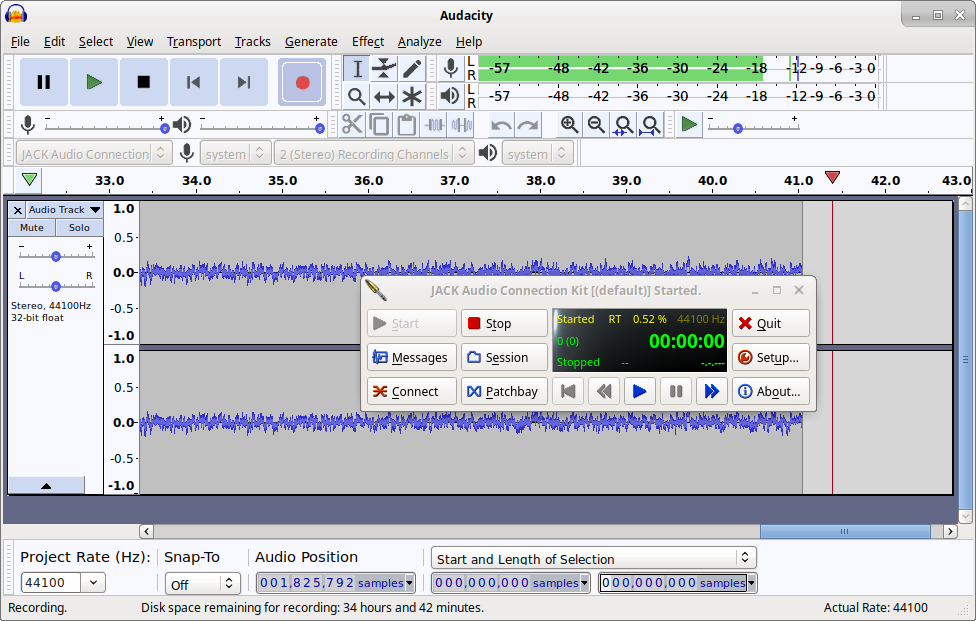This screenshot has width=976, height=621.
Task: Click the Undo arrow icon
Action: 501,125
